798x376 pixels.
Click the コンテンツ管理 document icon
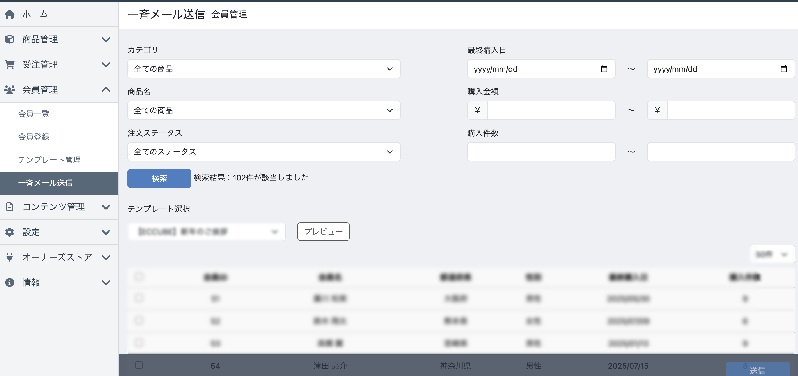pyautogui.click(x=9, y=207)
